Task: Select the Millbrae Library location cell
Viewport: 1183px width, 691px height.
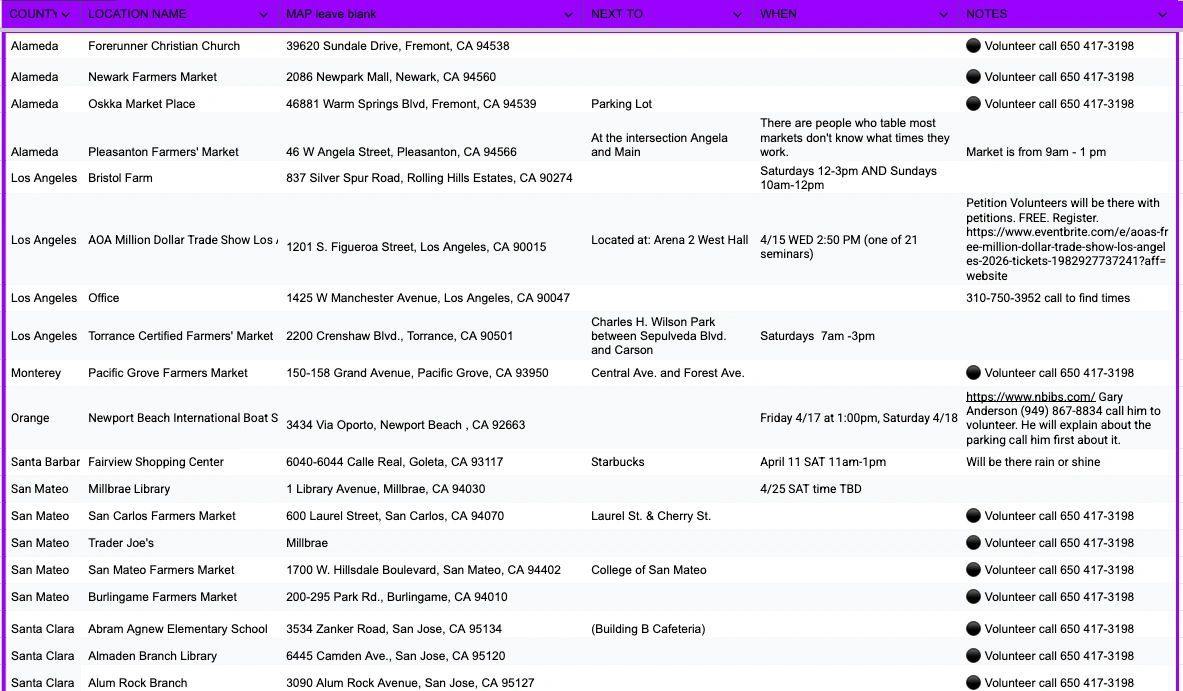Action: click(129, 489)
